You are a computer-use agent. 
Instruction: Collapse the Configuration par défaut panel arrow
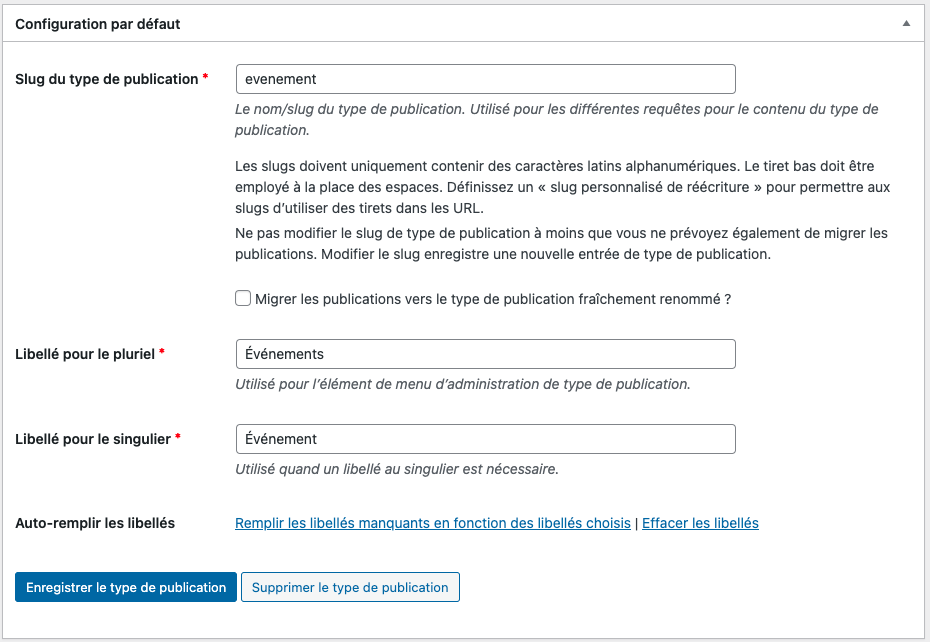[906, 23]
